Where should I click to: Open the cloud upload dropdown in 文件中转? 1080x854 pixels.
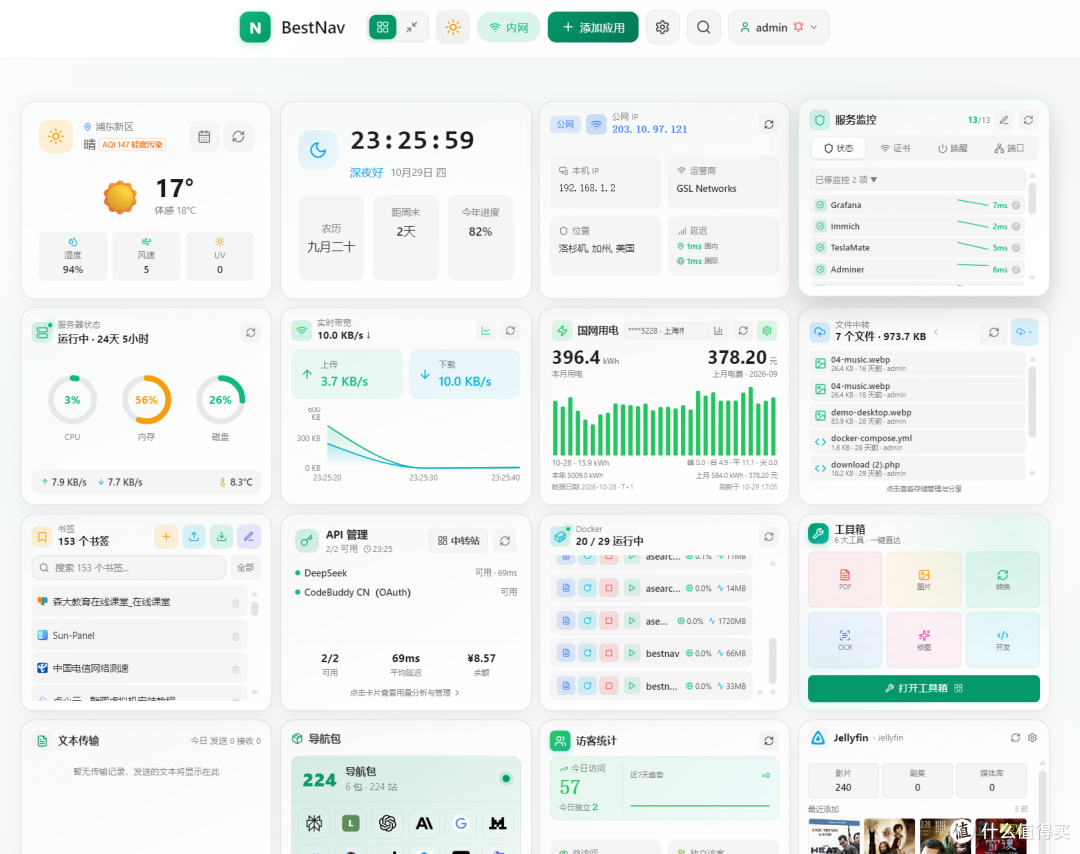1024,332
